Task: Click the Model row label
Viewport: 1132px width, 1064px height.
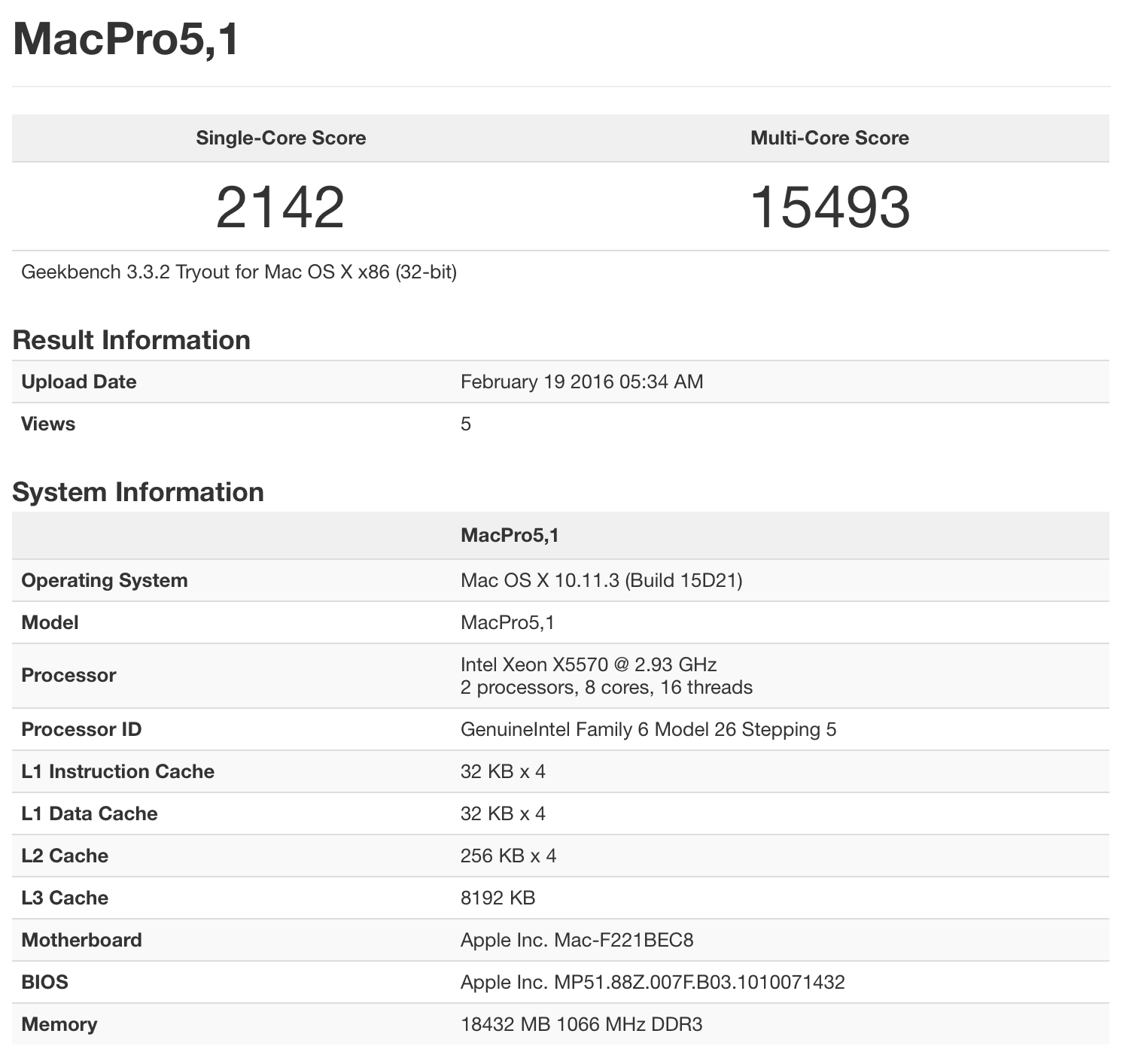Action: coord(50,622)
